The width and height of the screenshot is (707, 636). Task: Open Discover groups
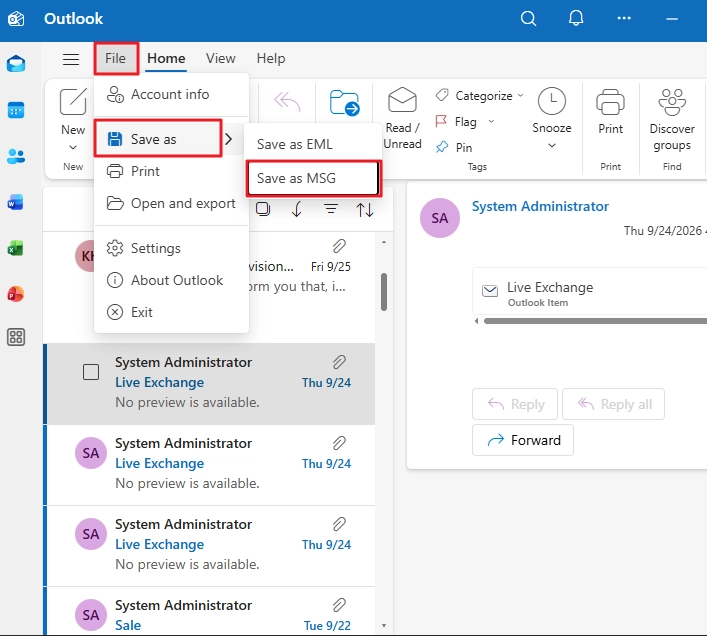672,118
